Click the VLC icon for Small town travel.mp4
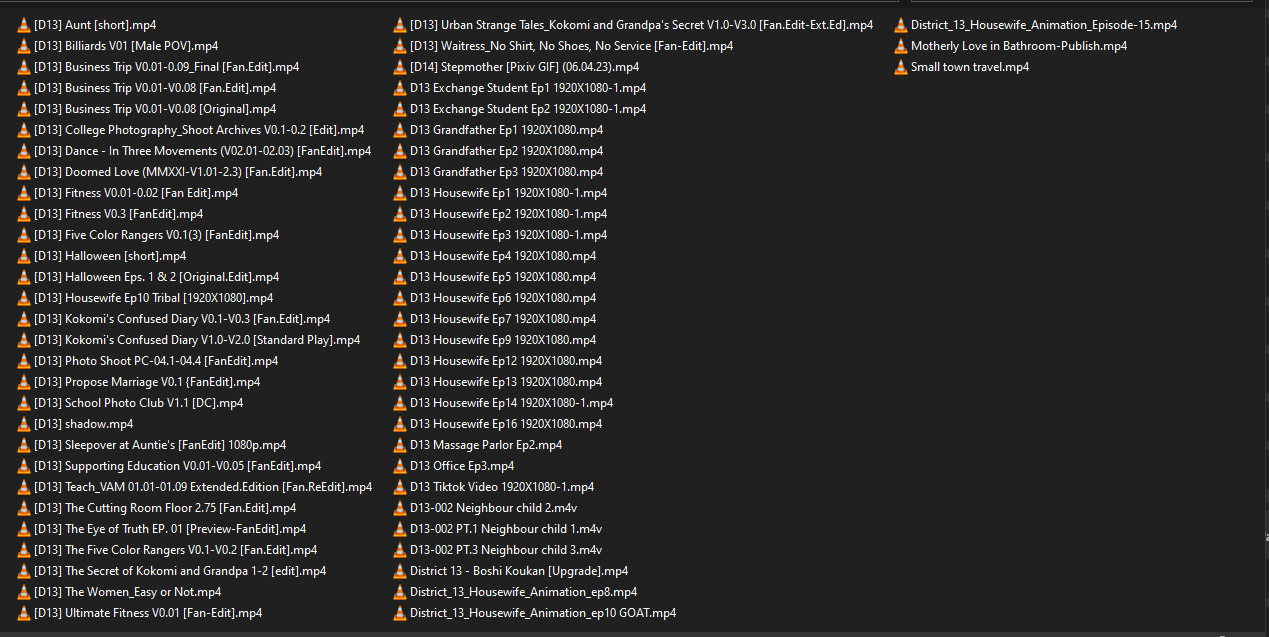 click(901, 67)
